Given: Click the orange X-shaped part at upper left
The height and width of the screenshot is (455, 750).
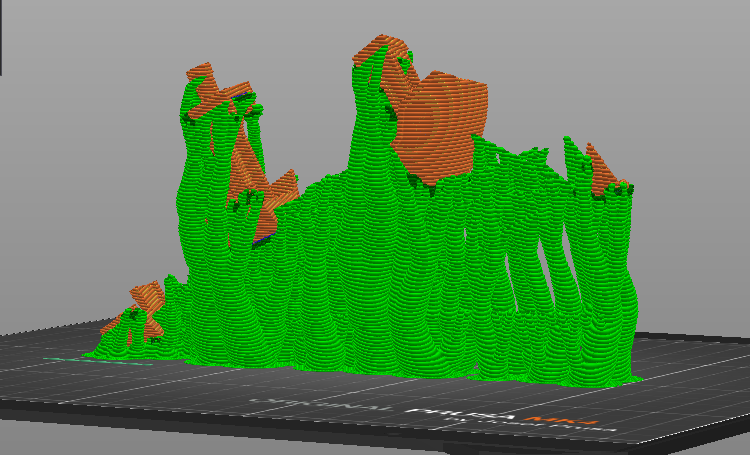Looking at the screenshot, I should coord(215,92).
